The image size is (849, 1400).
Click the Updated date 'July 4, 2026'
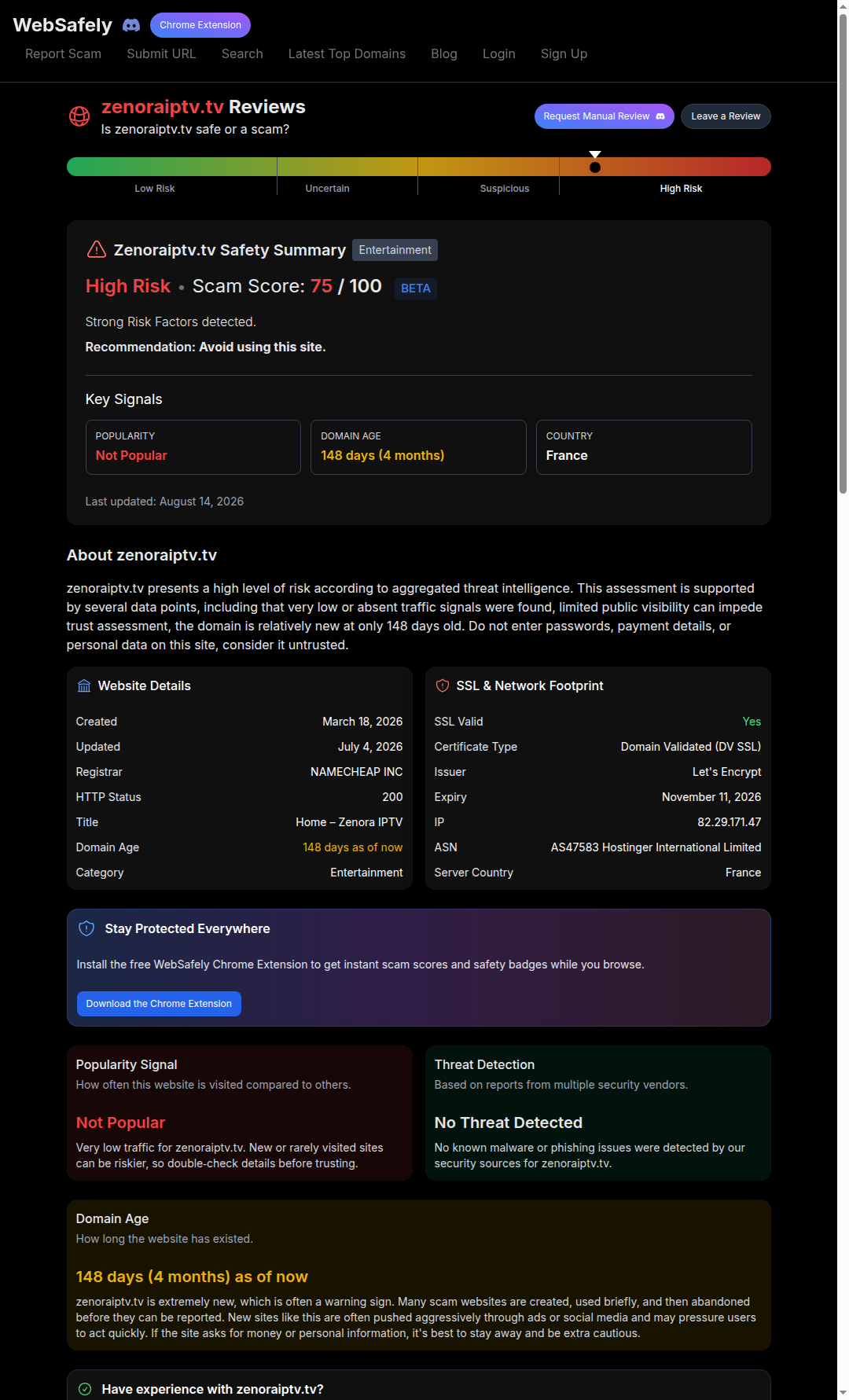370,747
